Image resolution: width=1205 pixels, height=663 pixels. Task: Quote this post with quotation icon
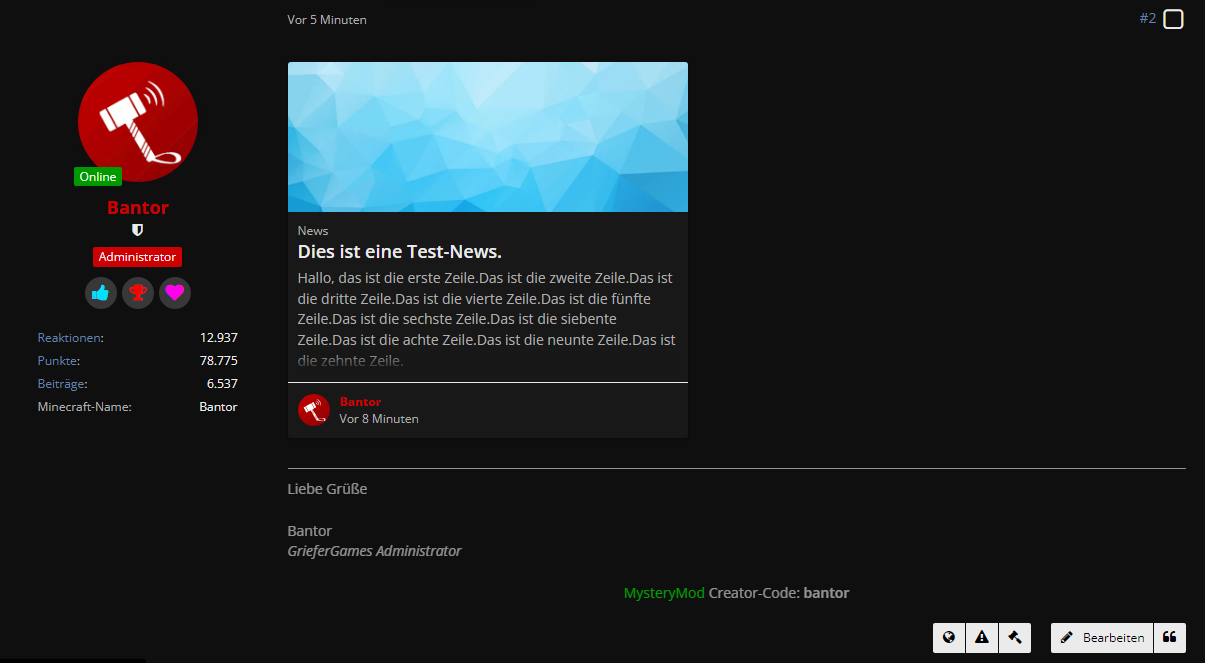pos(1169,638)
